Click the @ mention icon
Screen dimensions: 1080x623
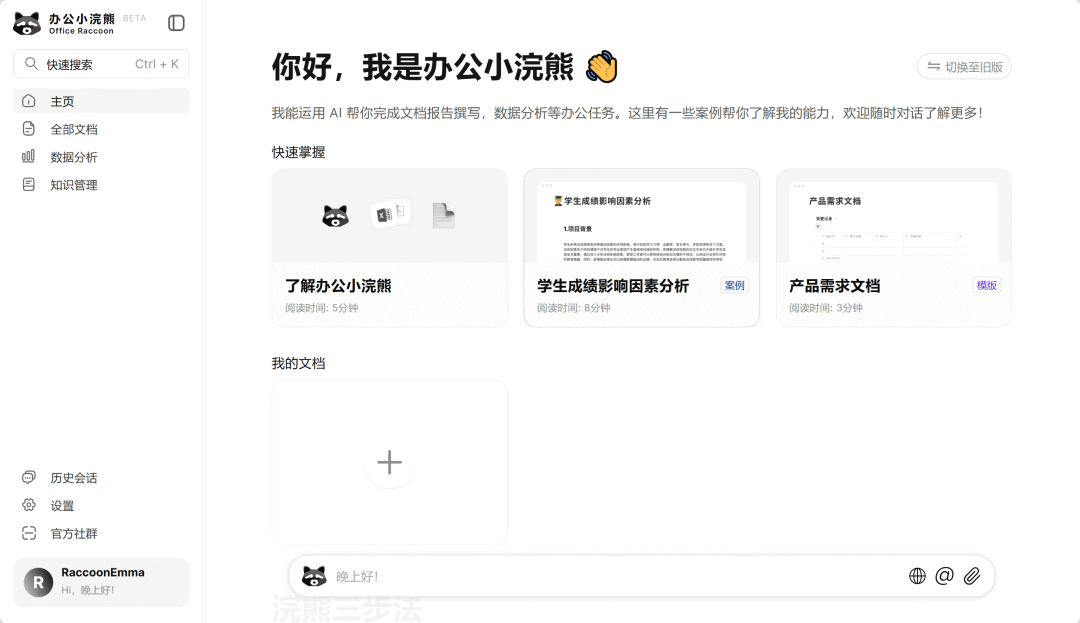tap(944, 576)
